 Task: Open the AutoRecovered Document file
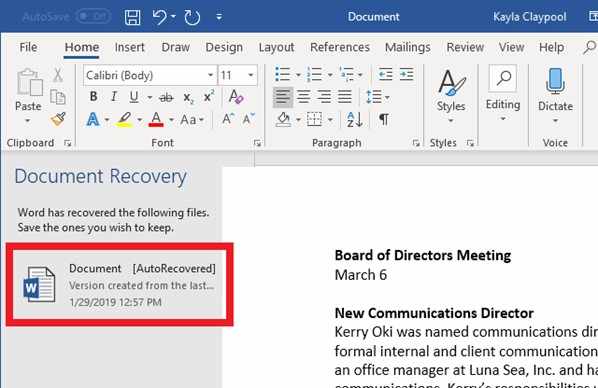point(120,285)
